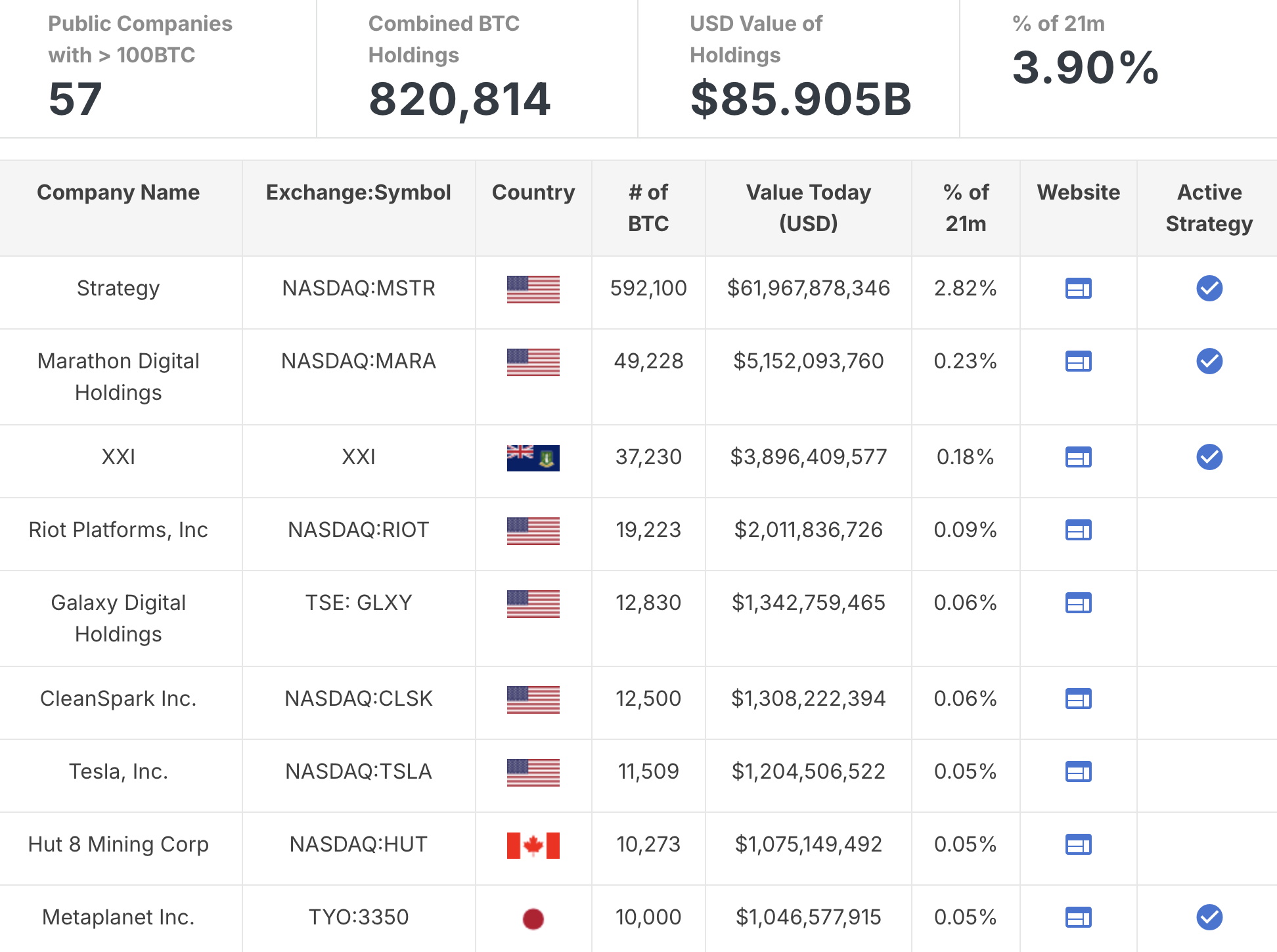1277x952 pixels.
Task: Click the Canadian flag for Hut 8
Action: [x=533, y=845]
